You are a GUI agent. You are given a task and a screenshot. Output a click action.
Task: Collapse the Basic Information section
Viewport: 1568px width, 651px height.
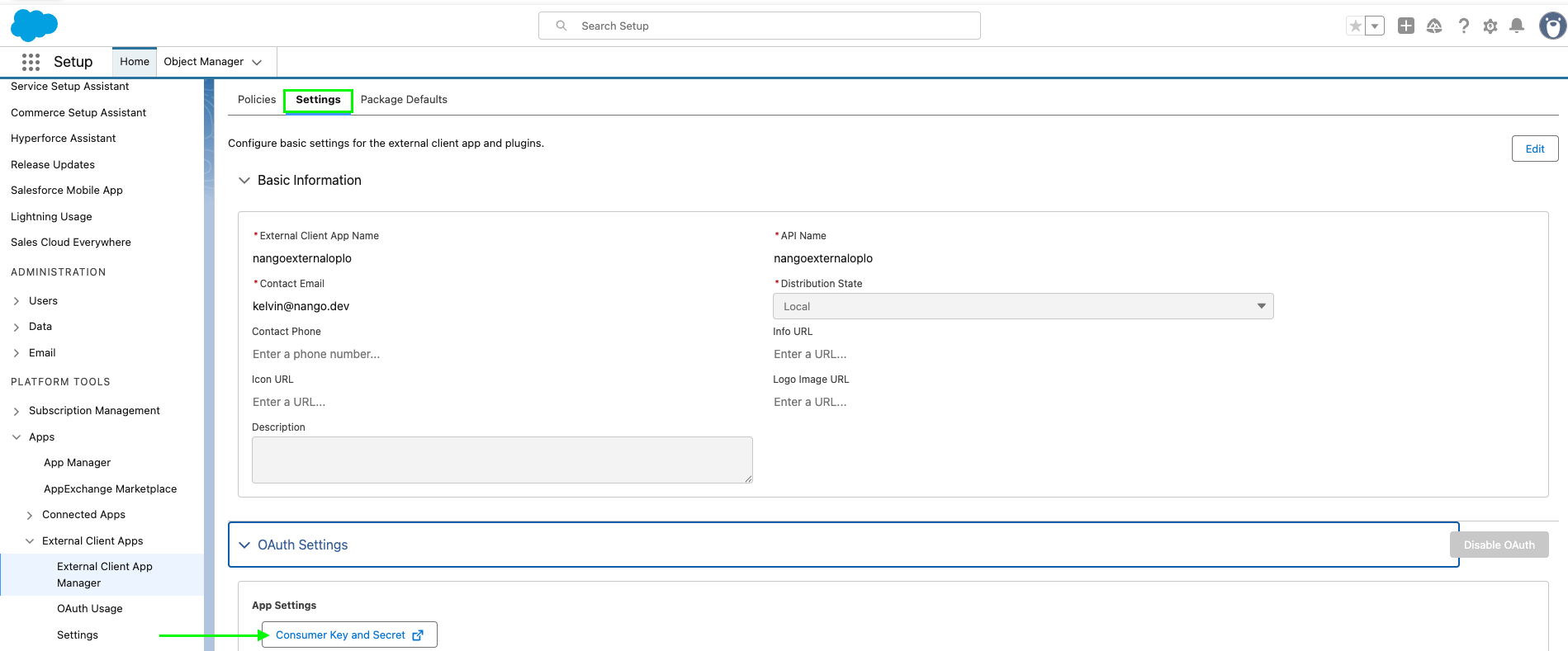244,181
